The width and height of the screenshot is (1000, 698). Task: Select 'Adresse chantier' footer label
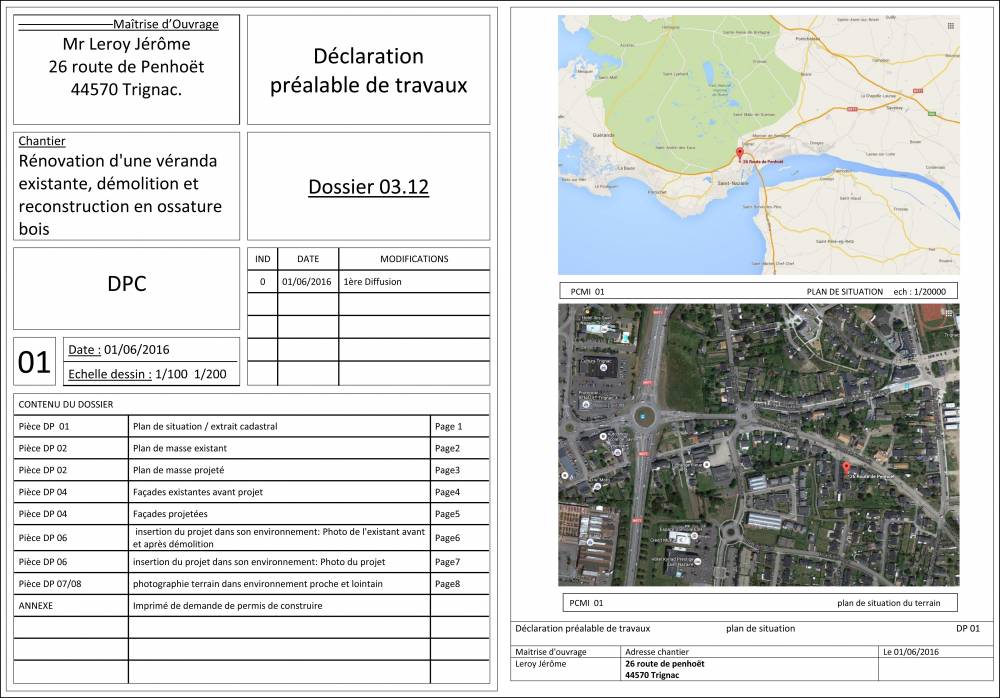657,652
